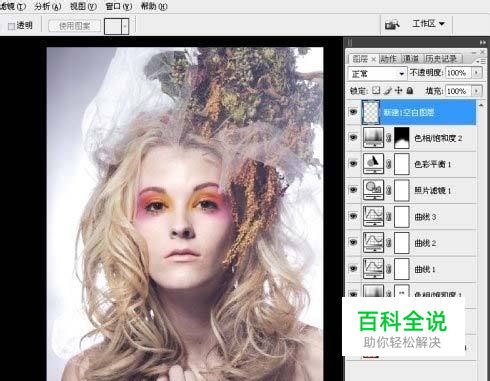Select the 曲线 2 layer mask thumbnail

(402, 242)
